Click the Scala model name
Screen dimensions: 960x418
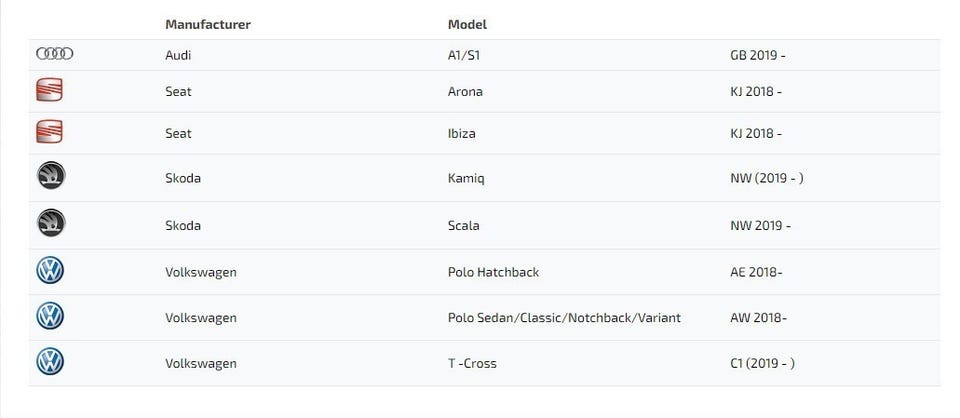tap(463, 225)
